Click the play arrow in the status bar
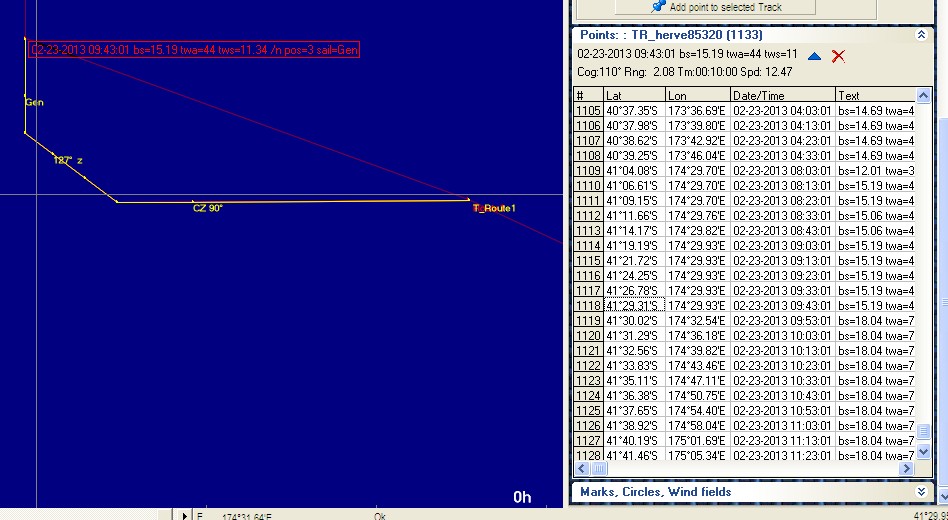The image size is (948, 520). click(184, 515)
